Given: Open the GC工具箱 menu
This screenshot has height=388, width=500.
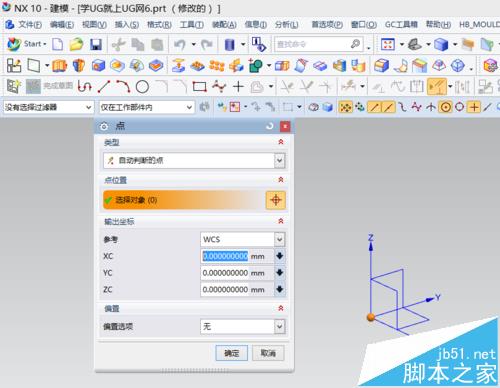Looking at the screenshot, I should point(401,25).
